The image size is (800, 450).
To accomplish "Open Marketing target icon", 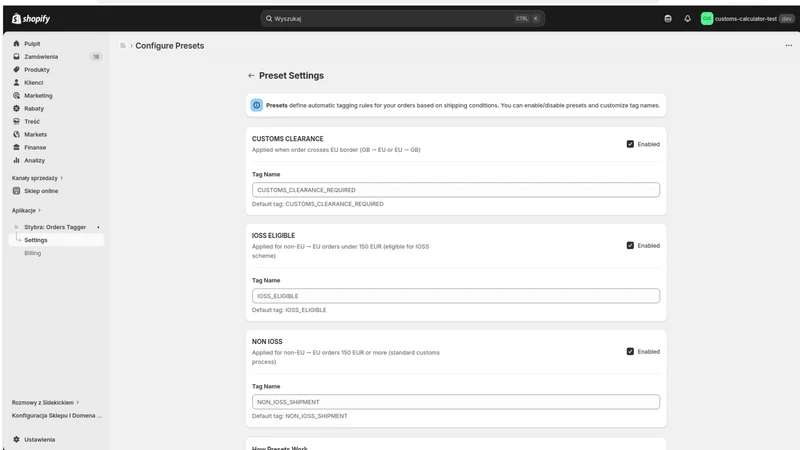I will [16, 95].
